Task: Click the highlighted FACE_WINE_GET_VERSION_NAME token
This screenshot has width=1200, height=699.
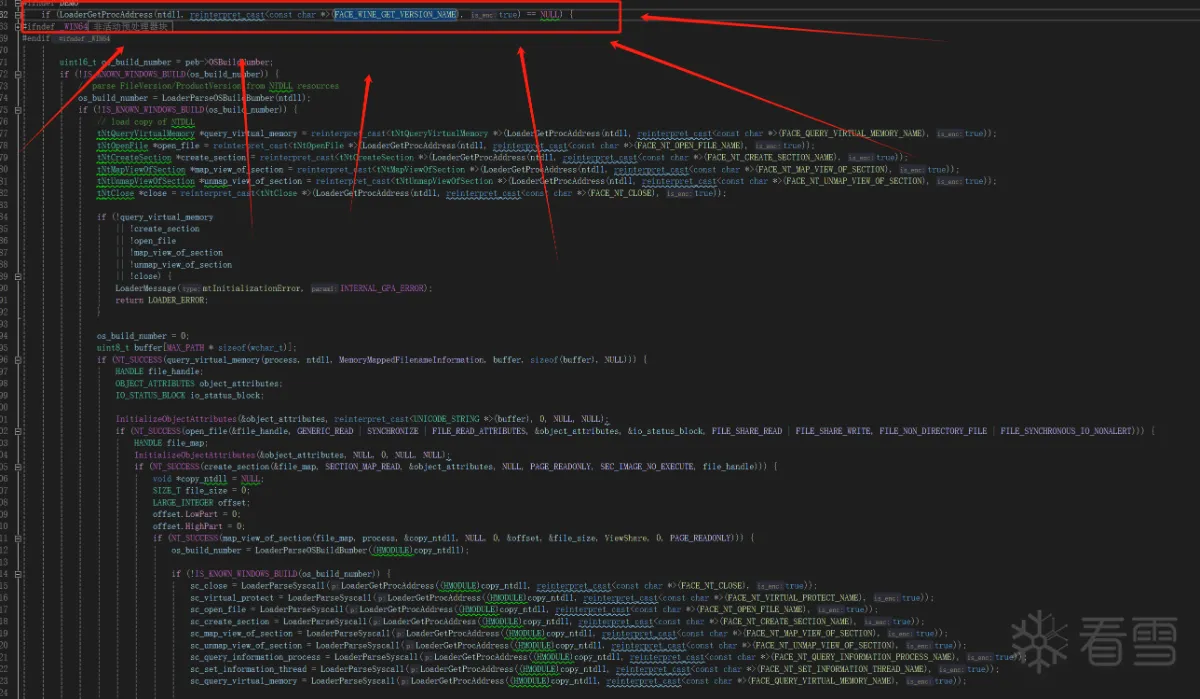Action: pyautogui.click(x=396, y=15)
